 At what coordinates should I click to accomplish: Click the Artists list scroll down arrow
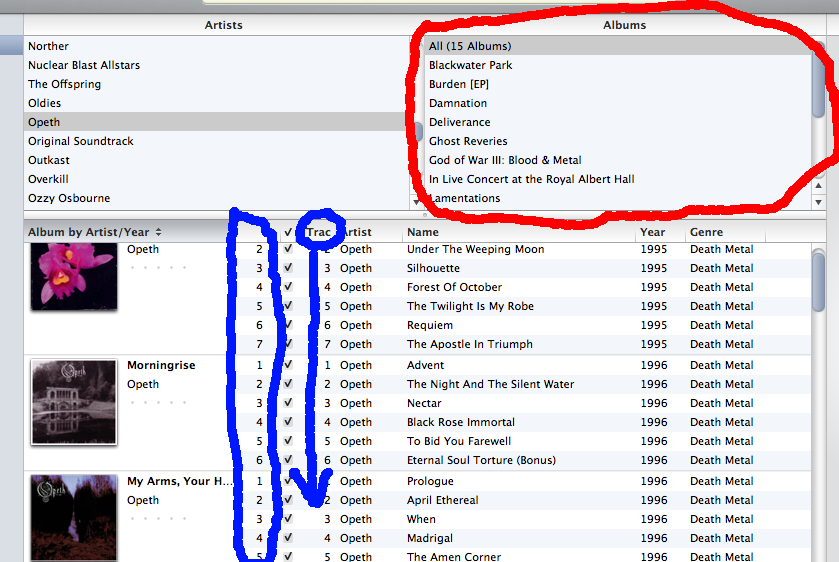(416, 202)
